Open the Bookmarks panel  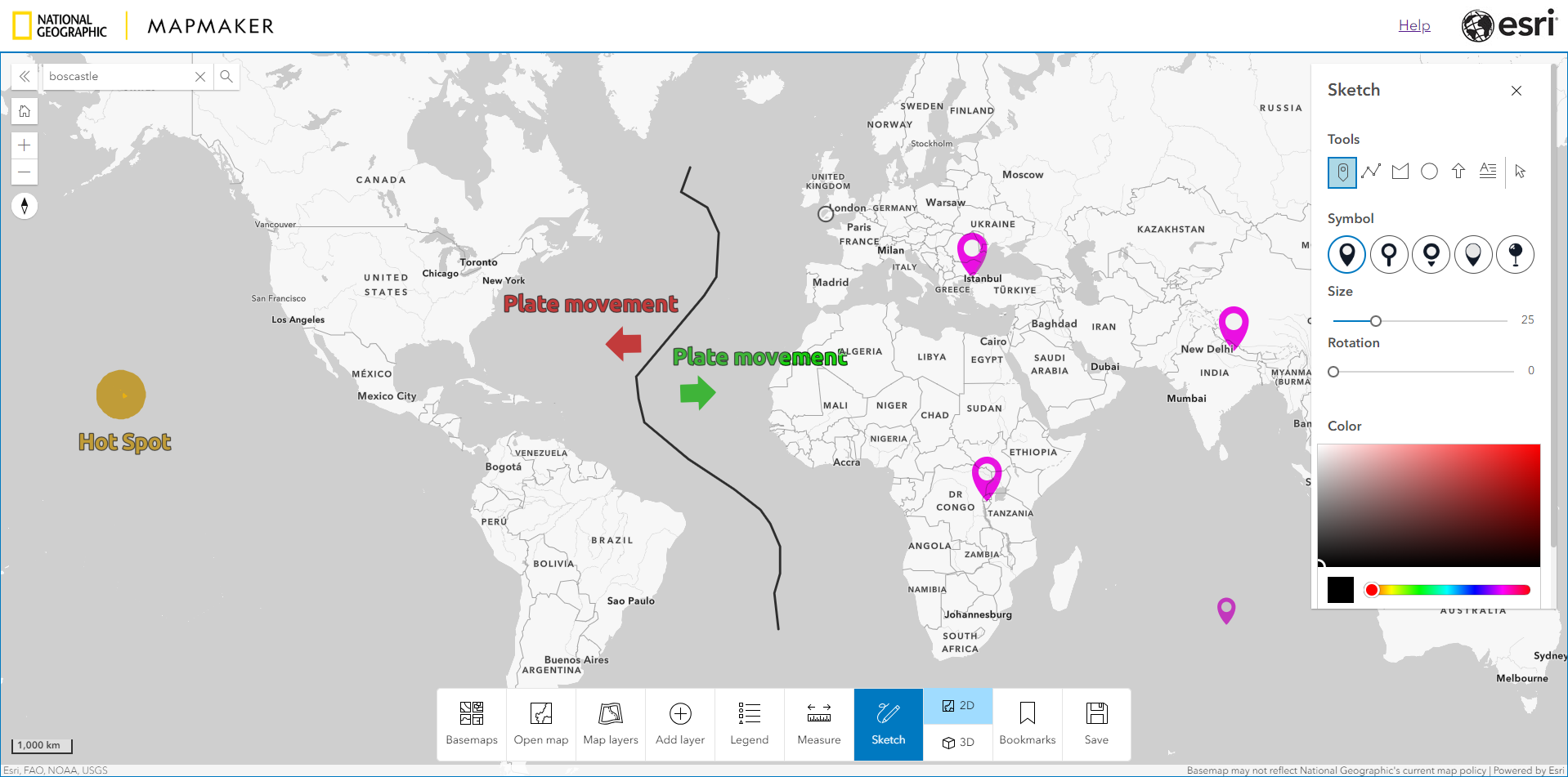click(x=1027, y=724)
